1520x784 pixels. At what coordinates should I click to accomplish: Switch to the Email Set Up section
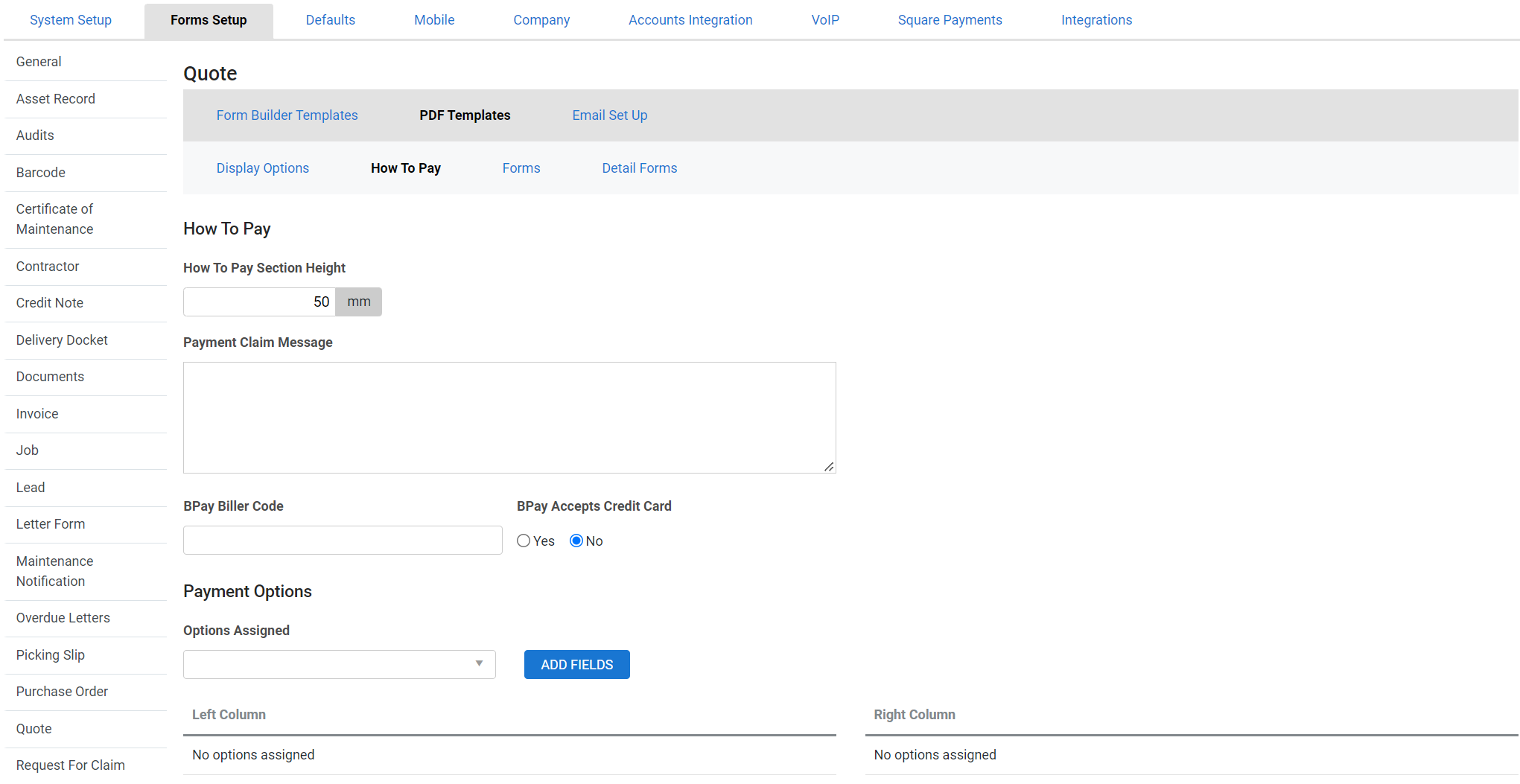tap(609, 115)
